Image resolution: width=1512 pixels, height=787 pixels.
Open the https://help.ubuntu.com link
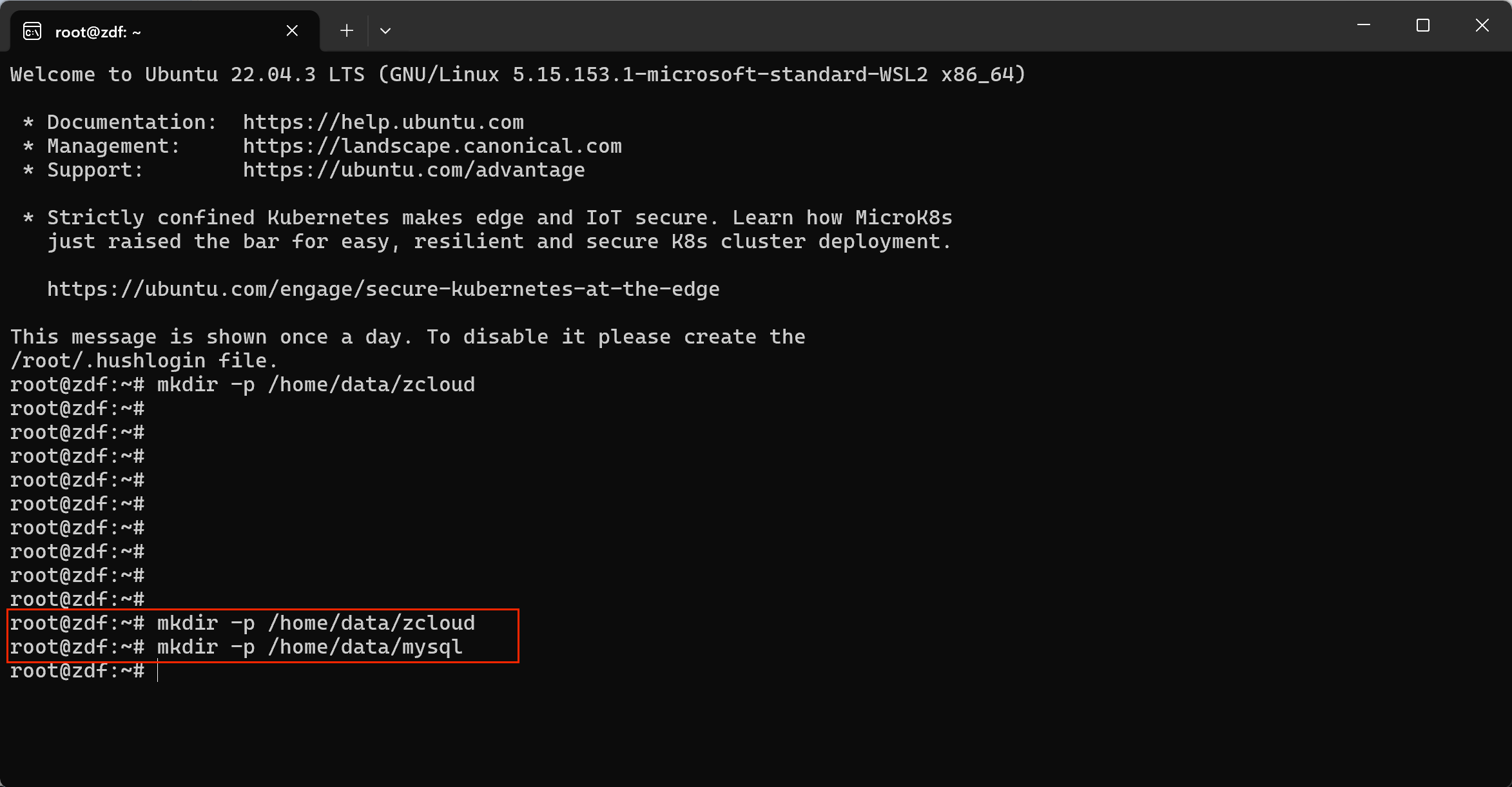(x=383, y=122)
